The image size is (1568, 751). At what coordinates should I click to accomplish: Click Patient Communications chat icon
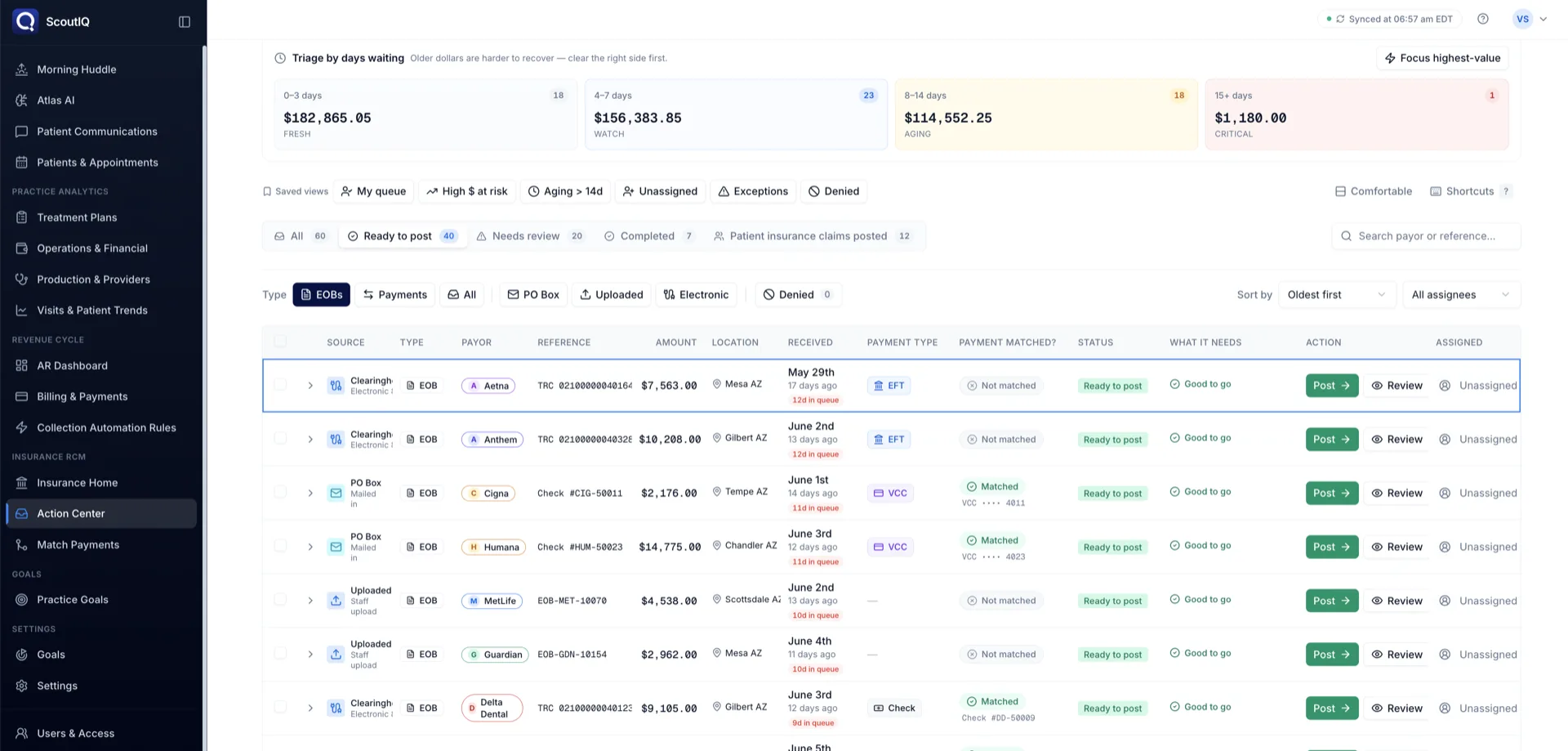(x=22, y=132)
